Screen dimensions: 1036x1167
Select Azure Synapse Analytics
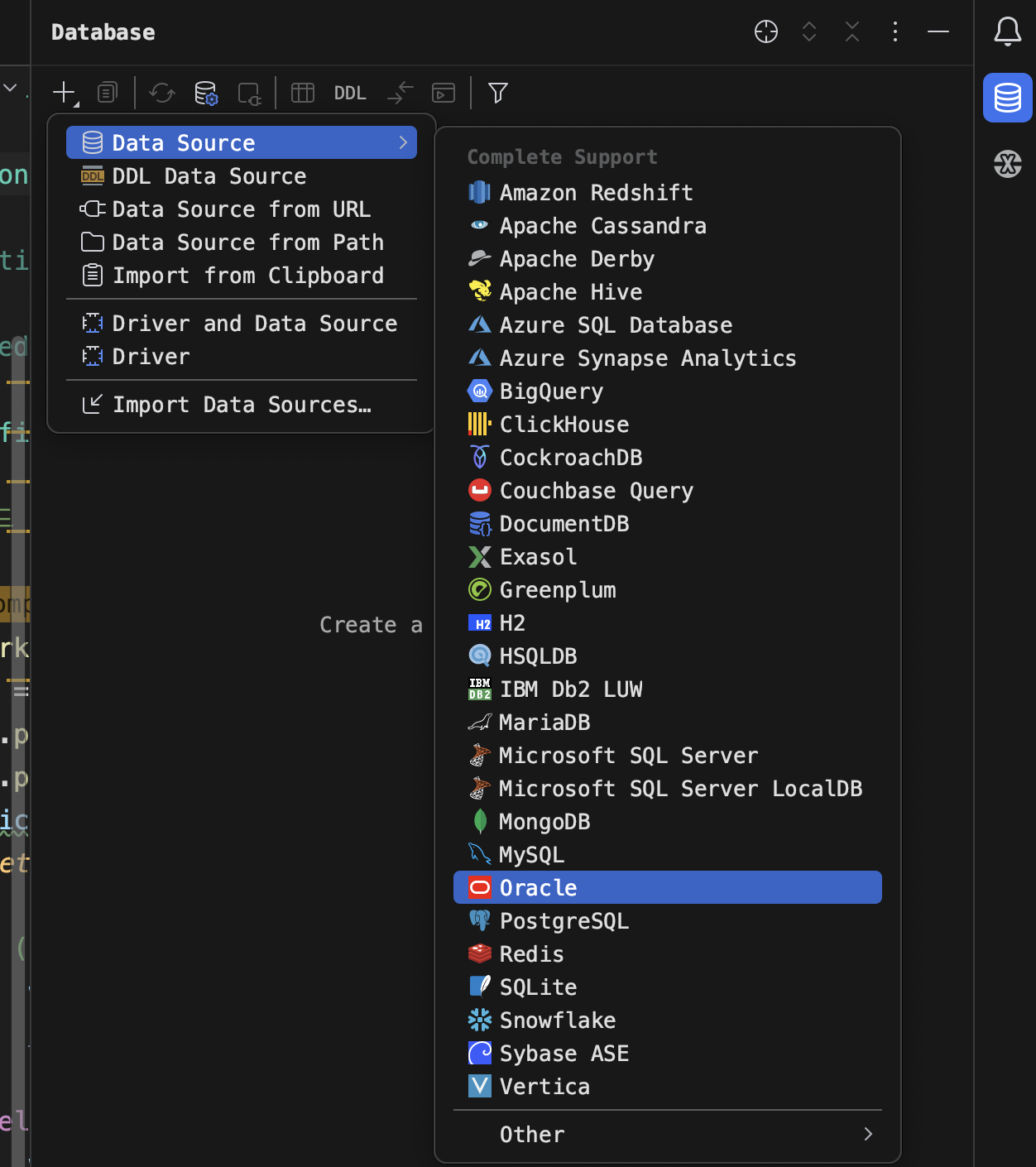pos(668,358)
